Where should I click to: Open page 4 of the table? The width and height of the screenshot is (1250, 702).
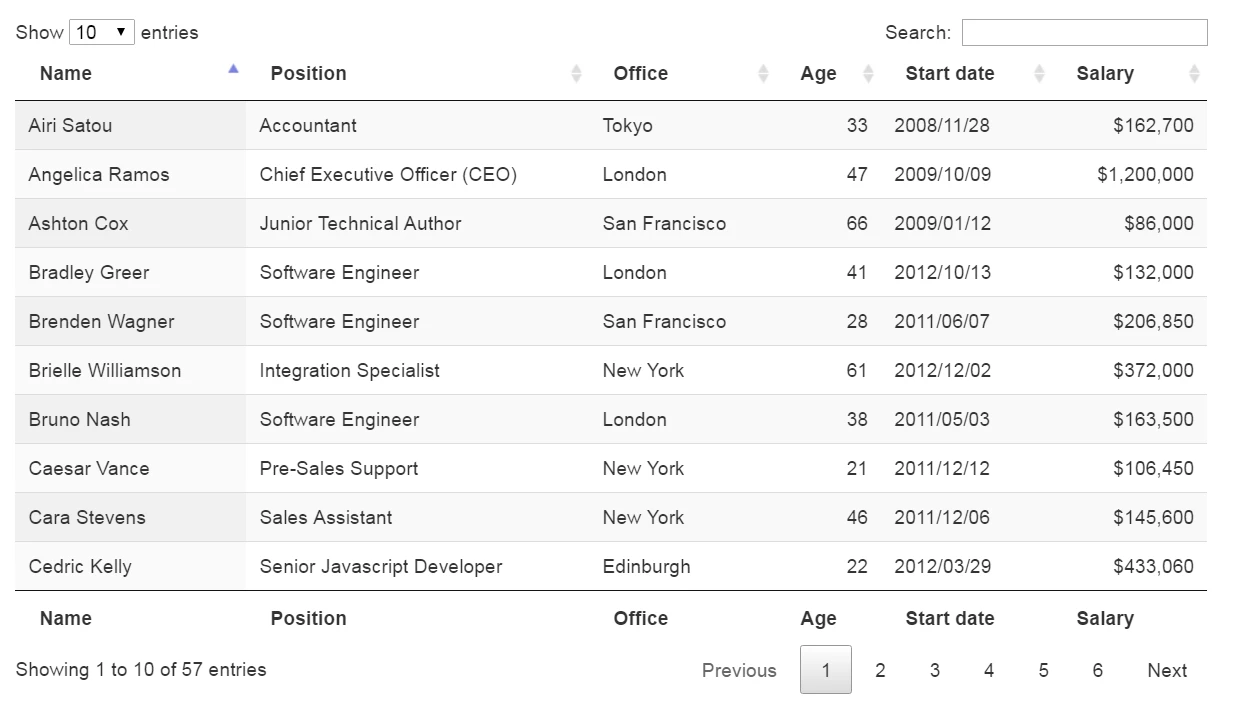click(x=989, y=670)
